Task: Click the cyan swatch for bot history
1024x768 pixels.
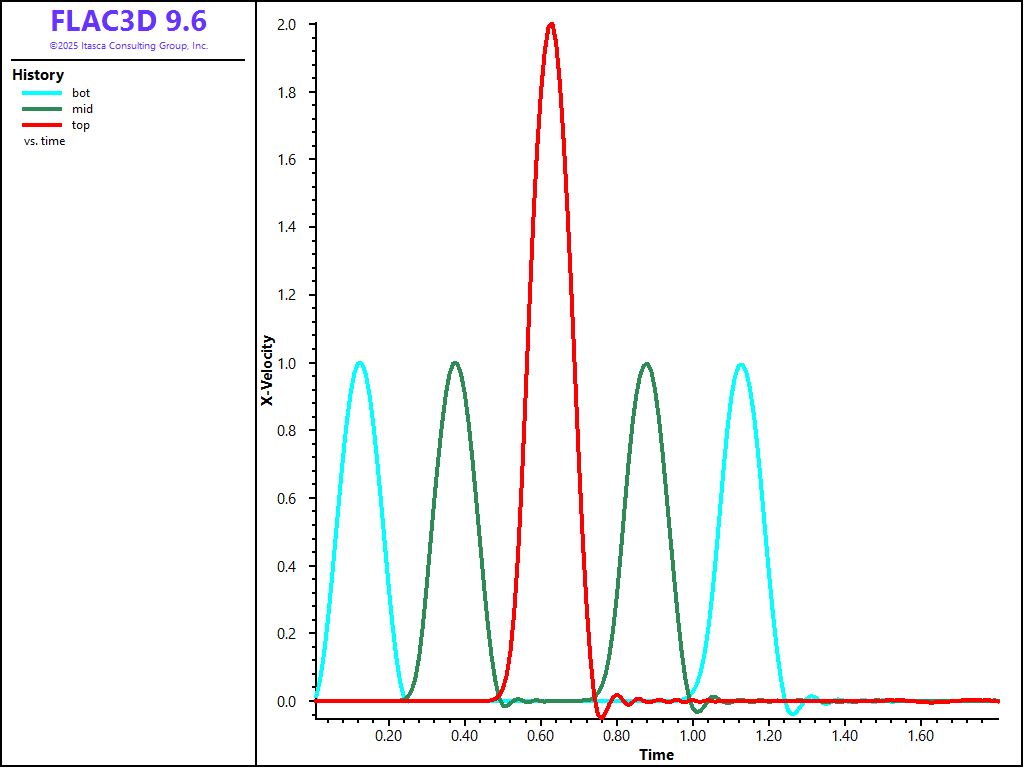Action: click(x=42, y=93)
